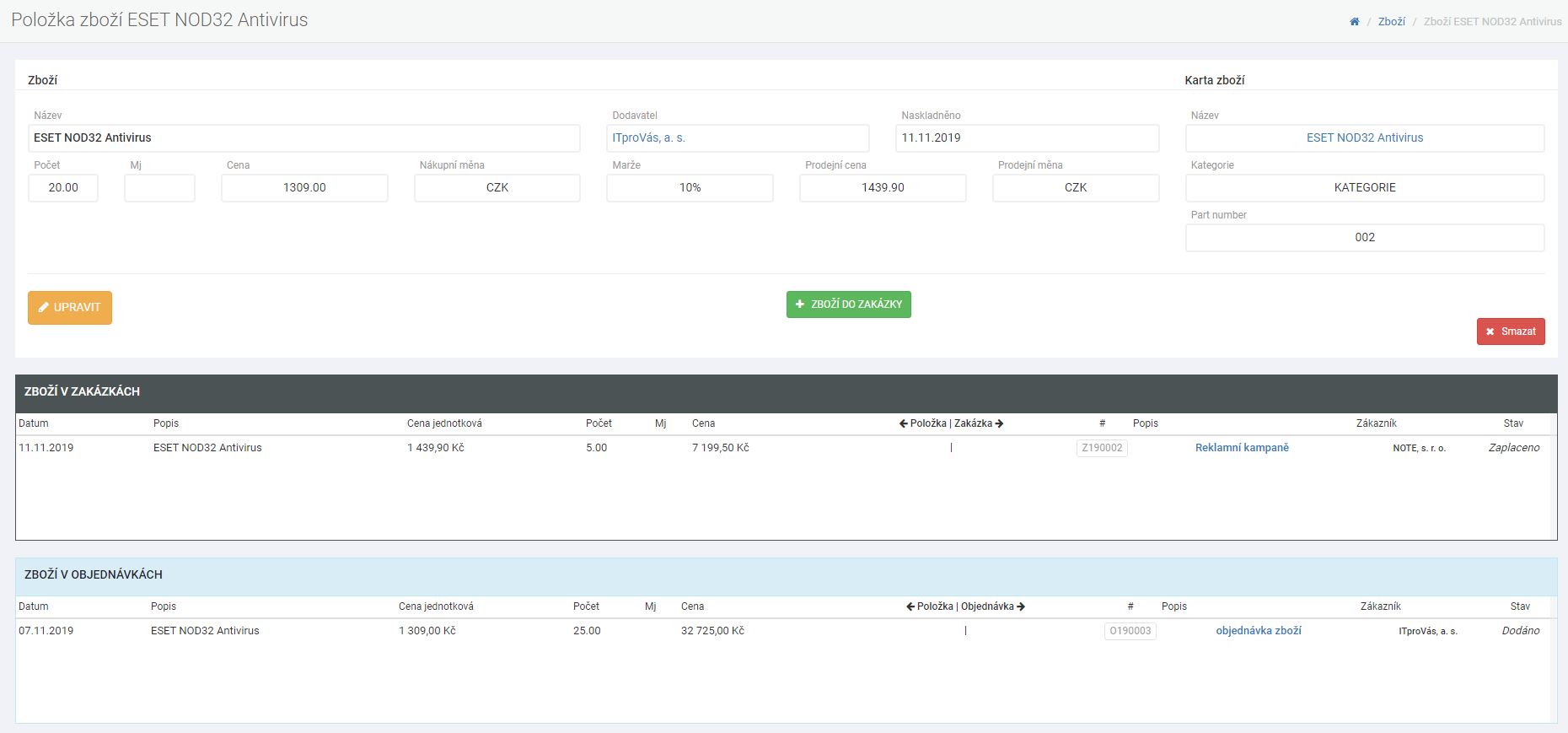The height and width of the screenshot is (733, 1568).
Task: Click right arrow beside Položka | Objednávka
Action: tap(1021, 606)
